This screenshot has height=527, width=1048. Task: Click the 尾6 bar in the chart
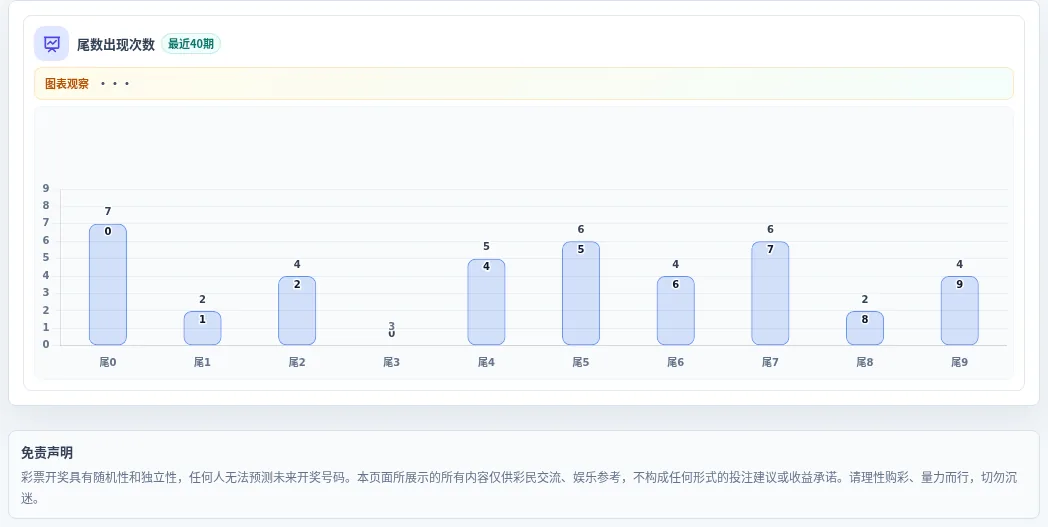[676, 310]
